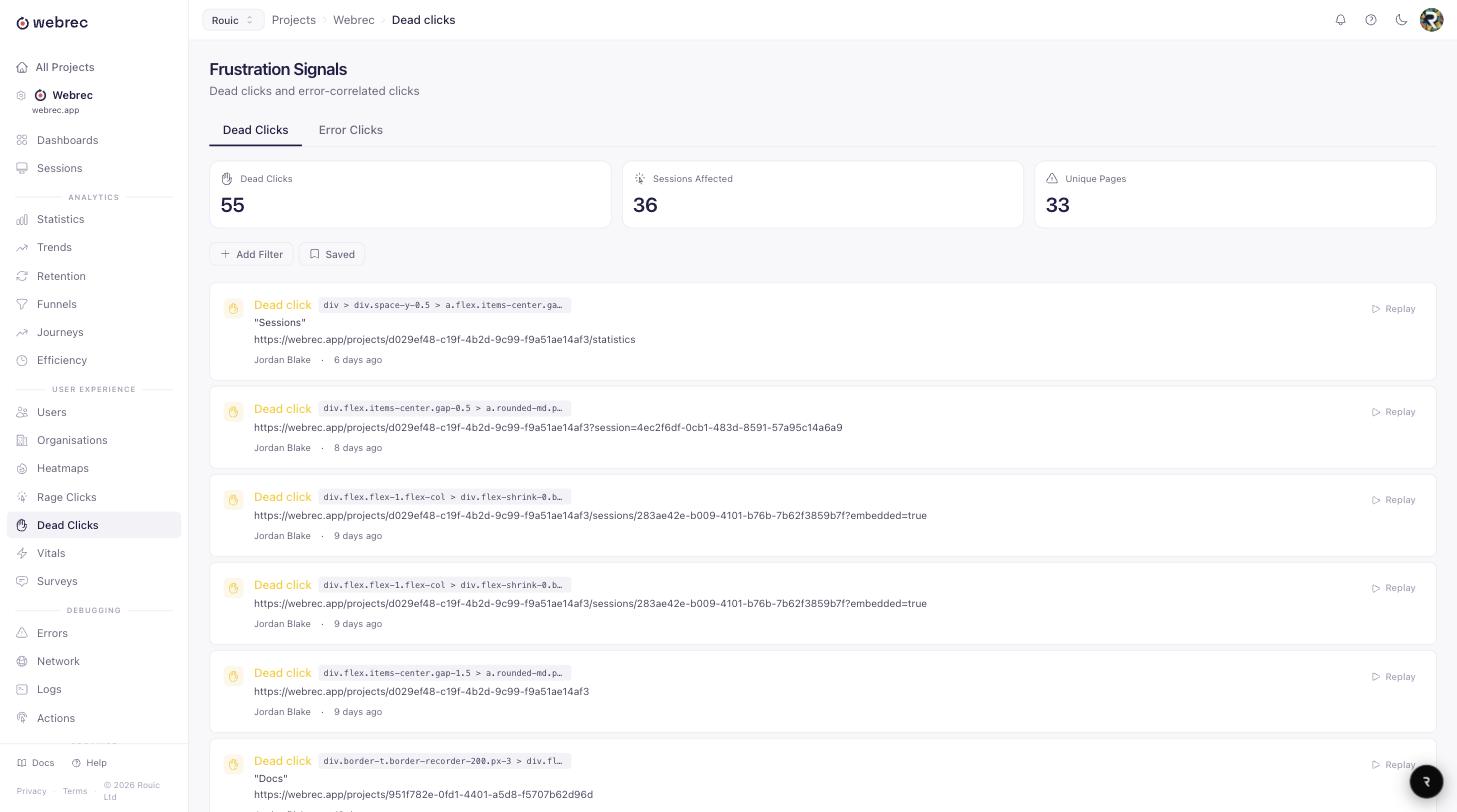The image size is (1457, 812).
Task: Click the 951f782e project URL text
Action: coord(423,795)
